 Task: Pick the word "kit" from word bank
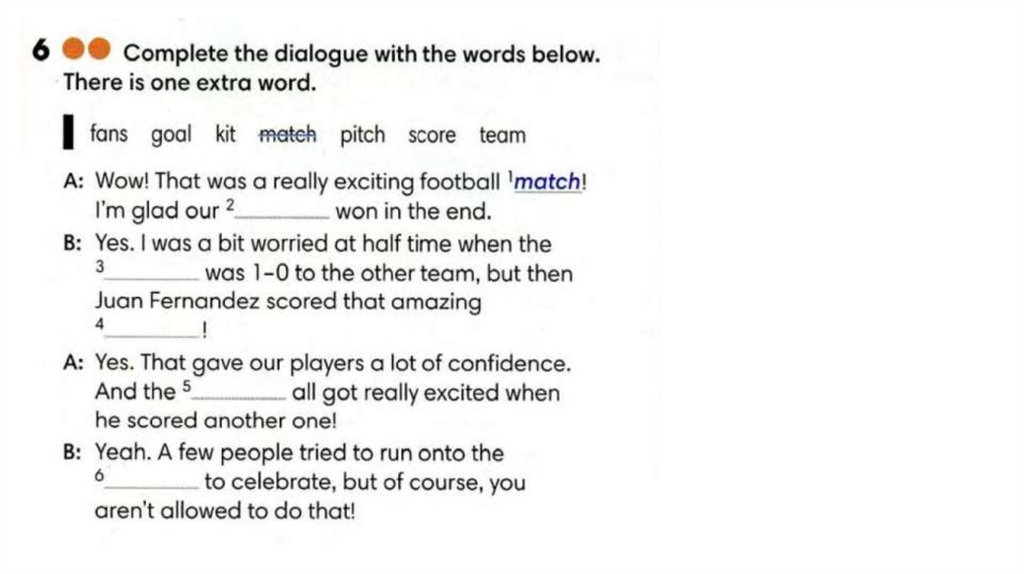pos(225,134)
